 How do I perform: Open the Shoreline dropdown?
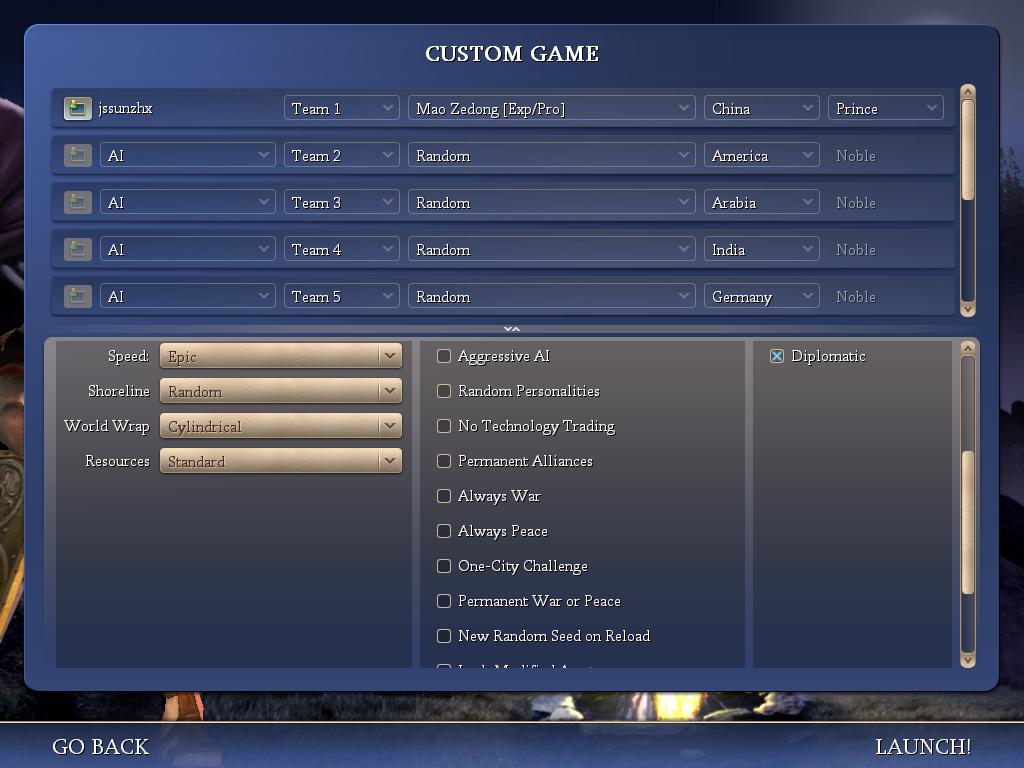tap(281, 391)
